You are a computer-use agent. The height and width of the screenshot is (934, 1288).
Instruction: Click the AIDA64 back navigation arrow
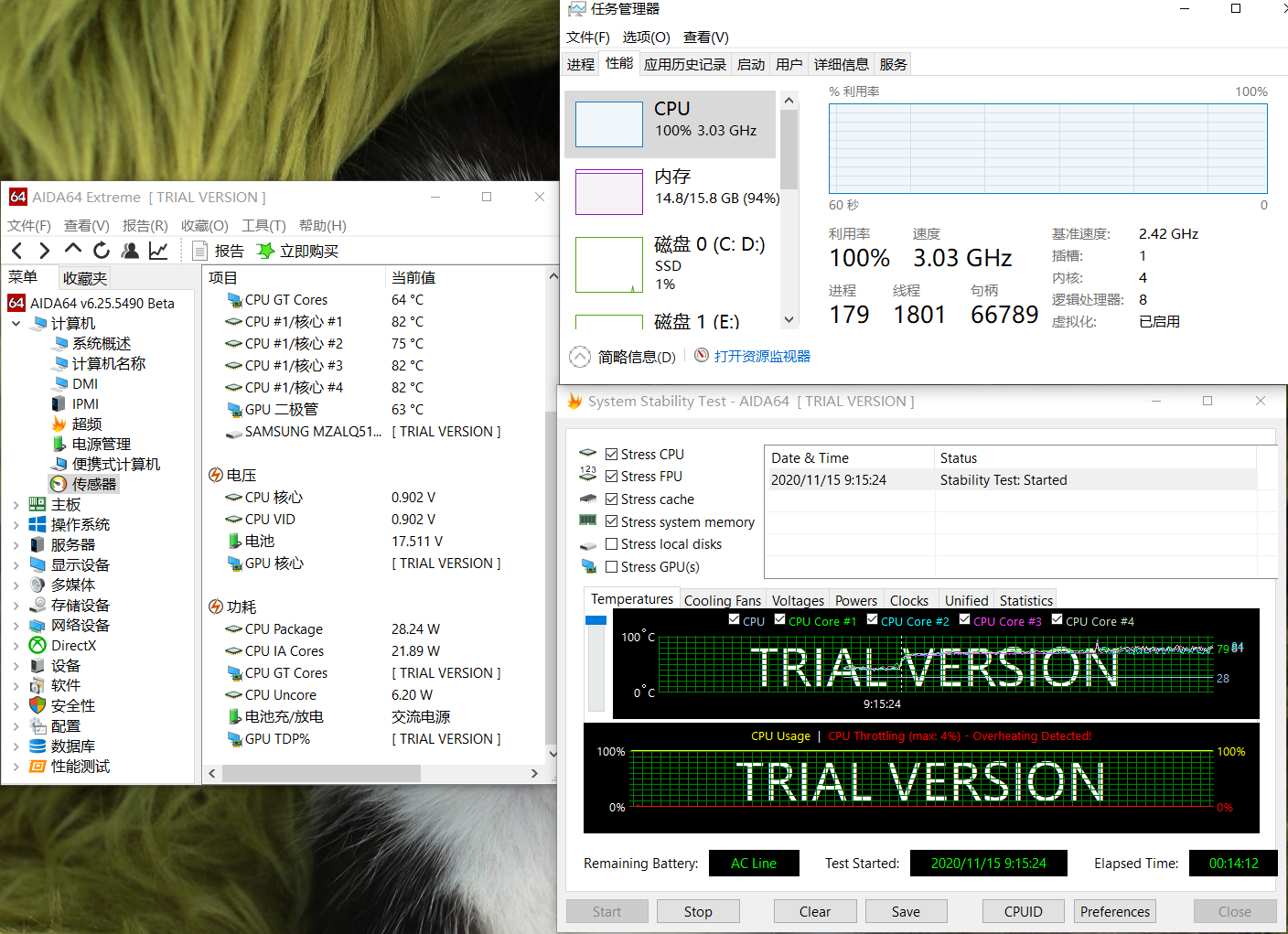pos(17,251)
